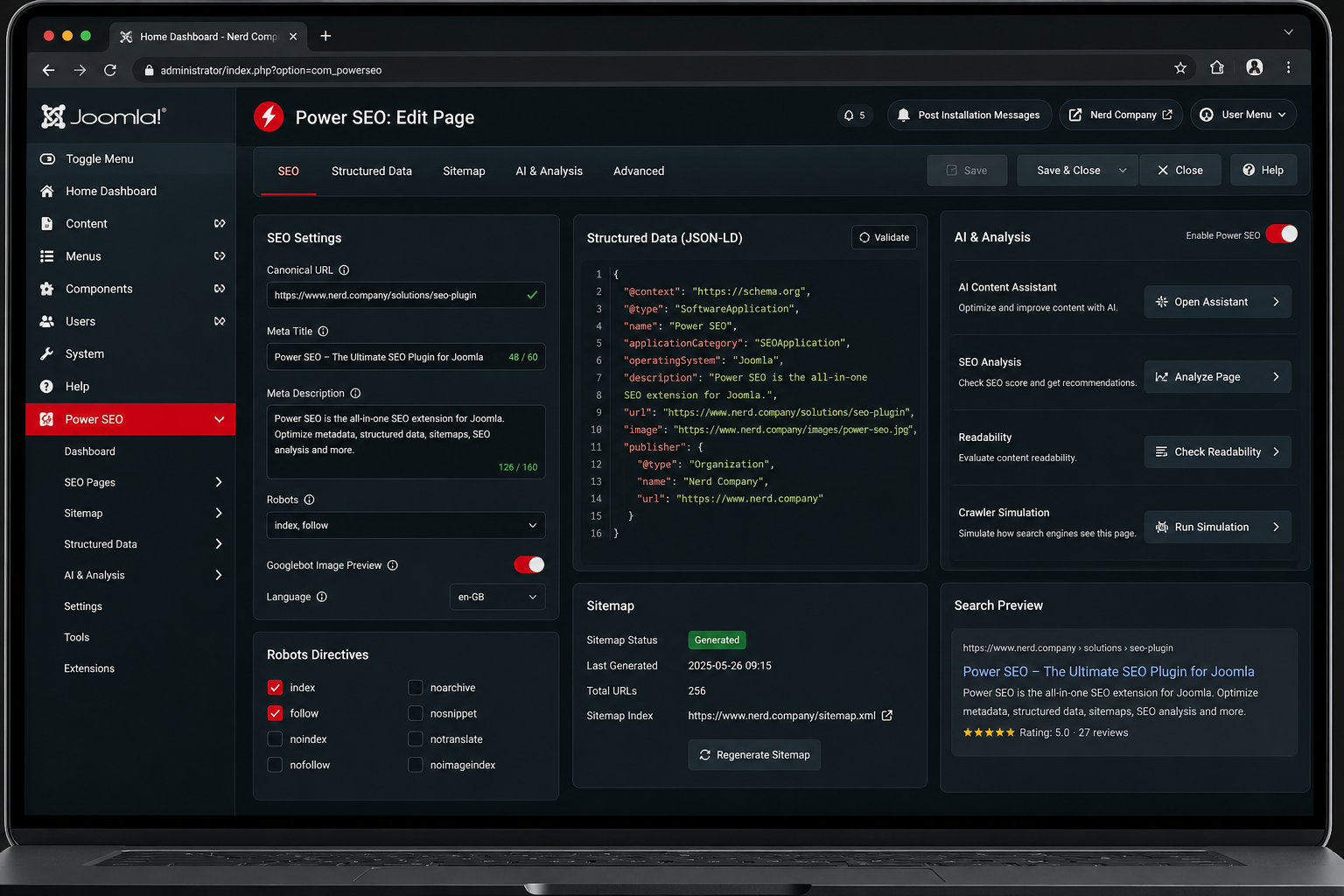Open the notifications bell showing 5
Viewport: 1344px width, 896px height.
tap(854, 115)
